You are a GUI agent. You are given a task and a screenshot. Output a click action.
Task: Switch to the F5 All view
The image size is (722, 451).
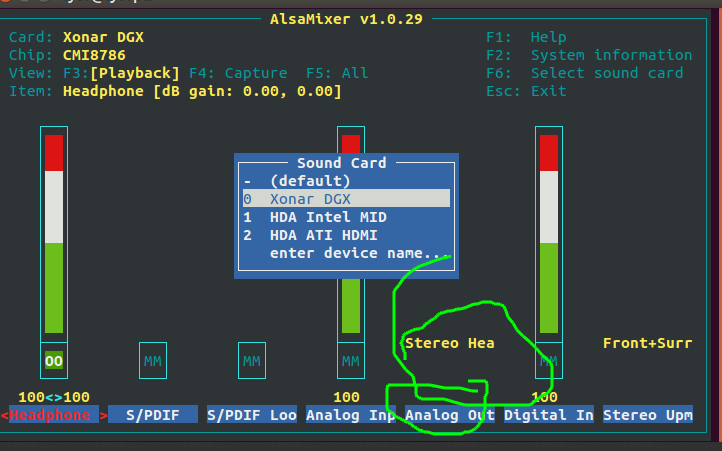tap(337, 73)
